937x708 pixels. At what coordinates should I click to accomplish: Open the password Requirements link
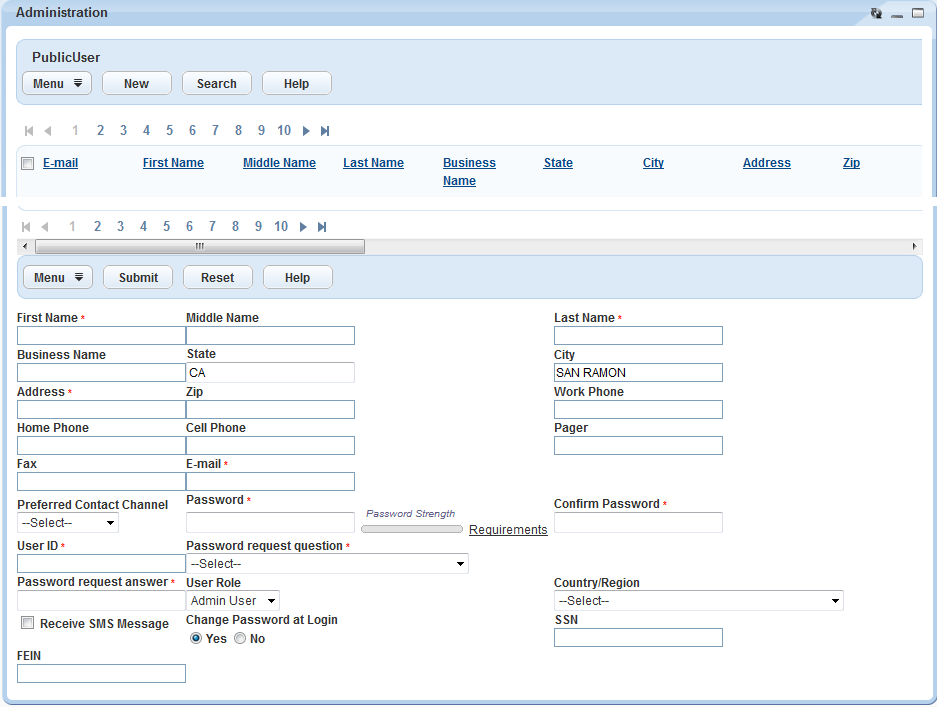pos(508,530)
